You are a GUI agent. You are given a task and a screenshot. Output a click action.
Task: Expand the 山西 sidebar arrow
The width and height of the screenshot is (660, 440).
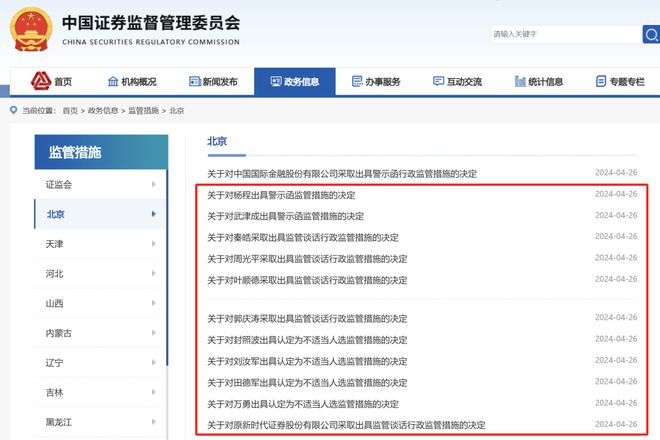[154, 303]
